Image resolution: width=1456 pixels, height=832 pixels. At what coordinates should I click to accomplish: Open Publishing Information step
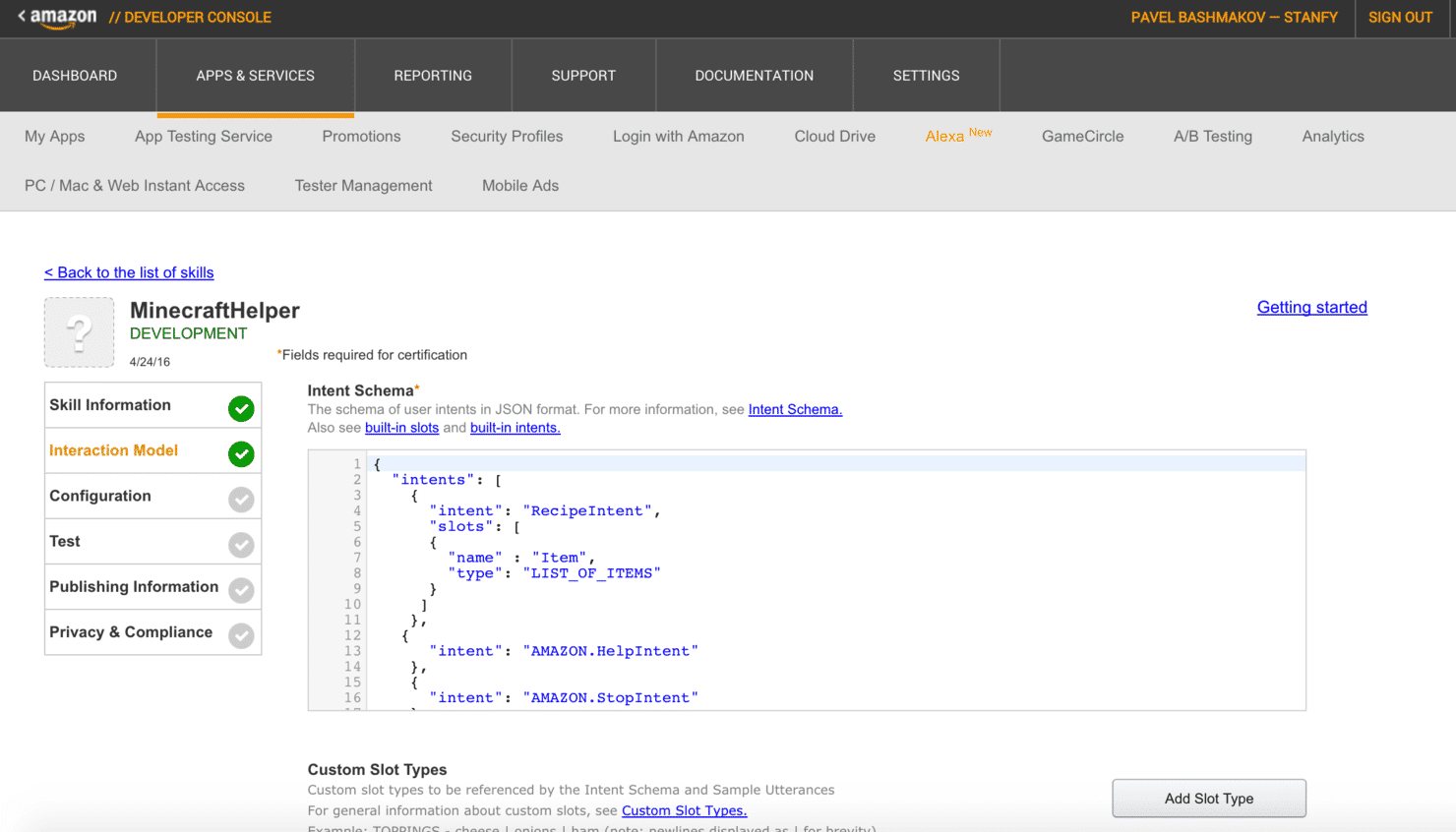(x=152, y=587)
